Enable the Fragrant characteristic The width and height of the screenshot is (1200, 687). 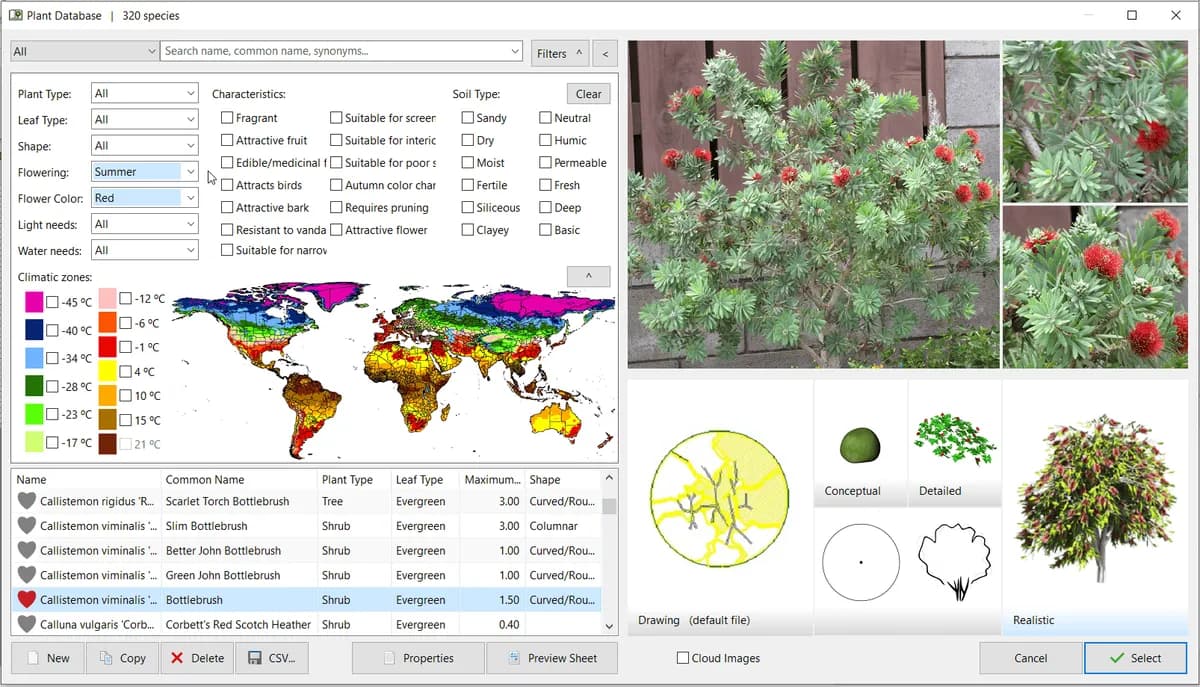[x=227, y=118]
